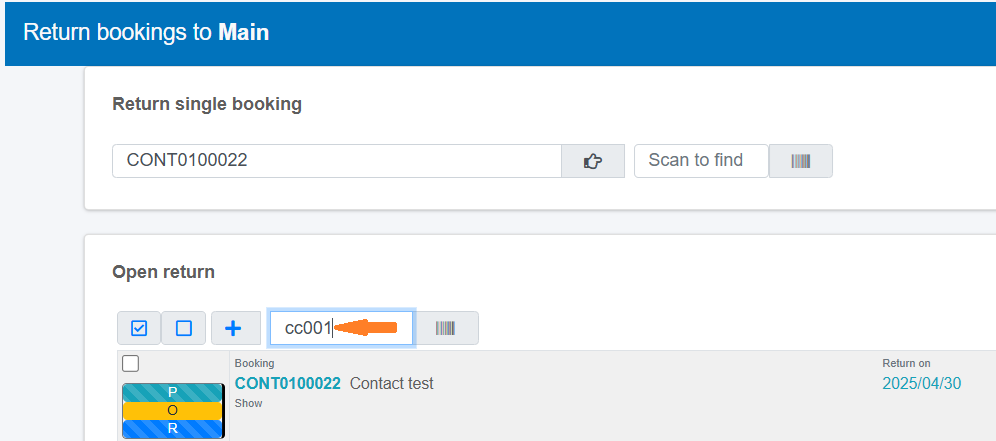Open booking link CONT0100022 in the list

287,383
